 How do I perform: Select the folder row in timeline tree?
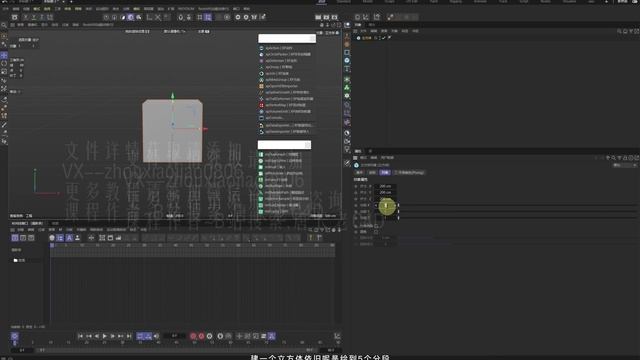19,260
